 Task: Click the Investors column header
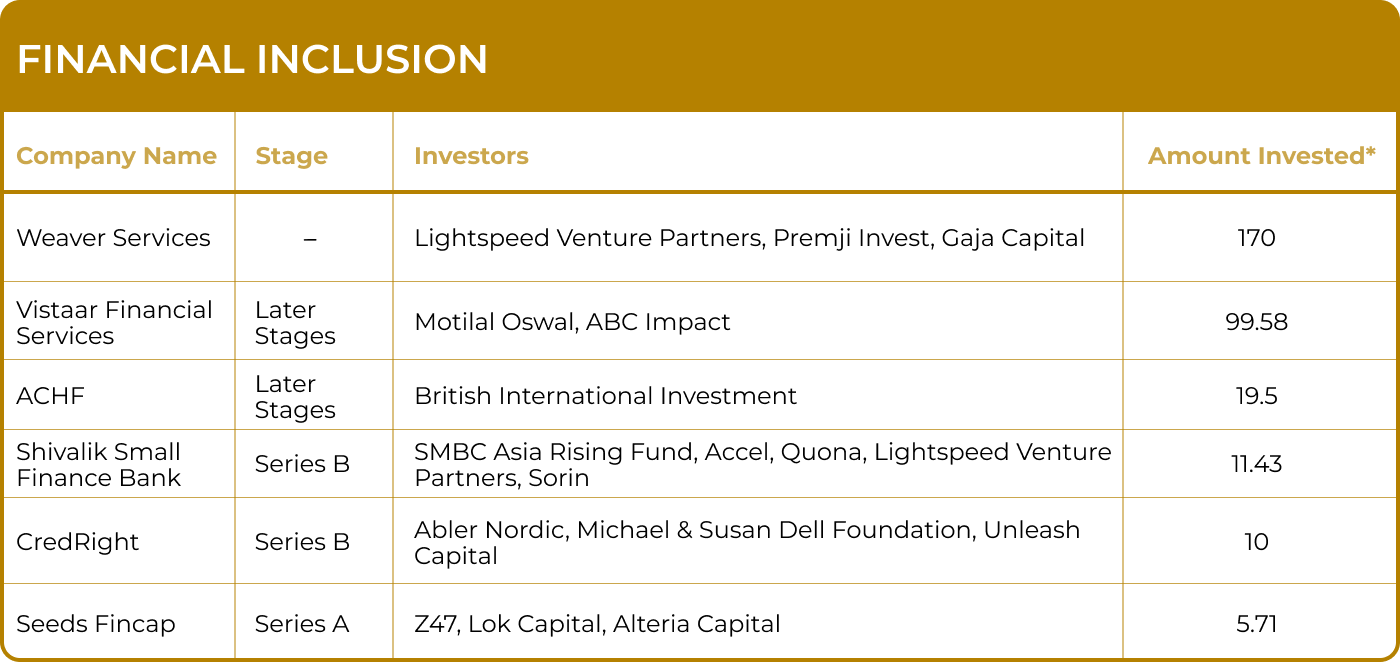471,156
